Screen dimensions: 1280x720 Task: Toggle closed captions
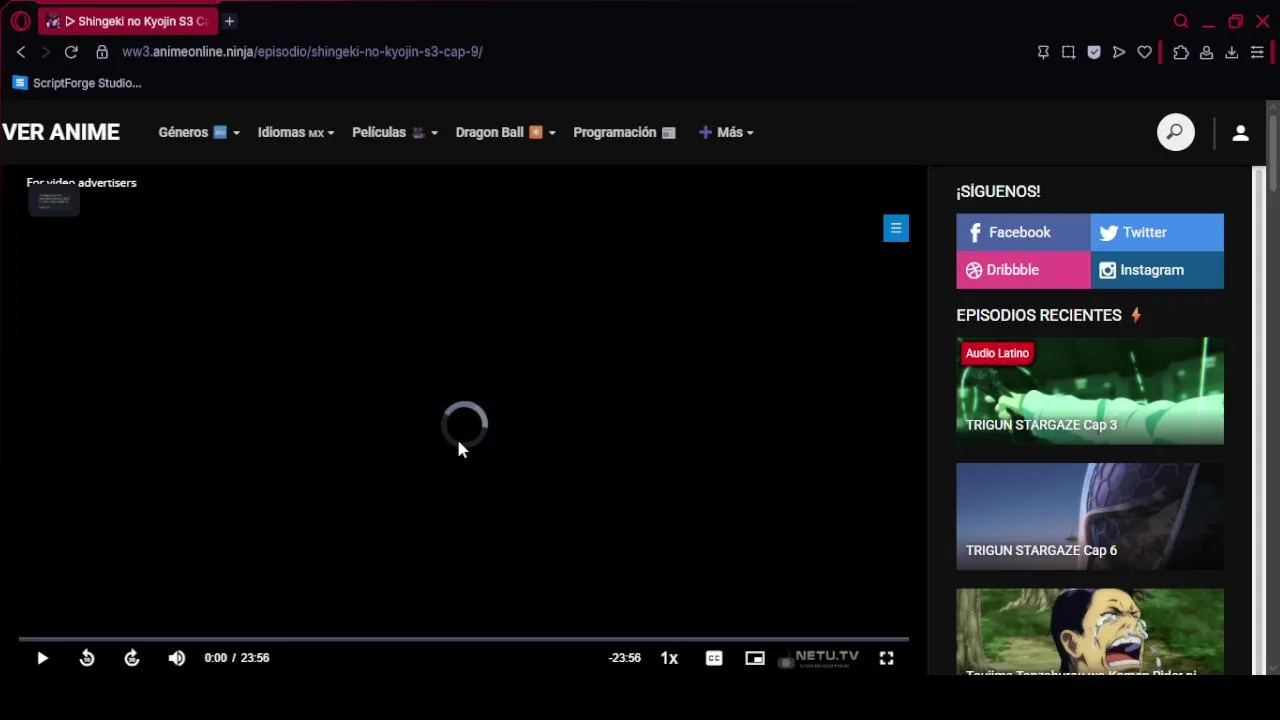point(714,658)
